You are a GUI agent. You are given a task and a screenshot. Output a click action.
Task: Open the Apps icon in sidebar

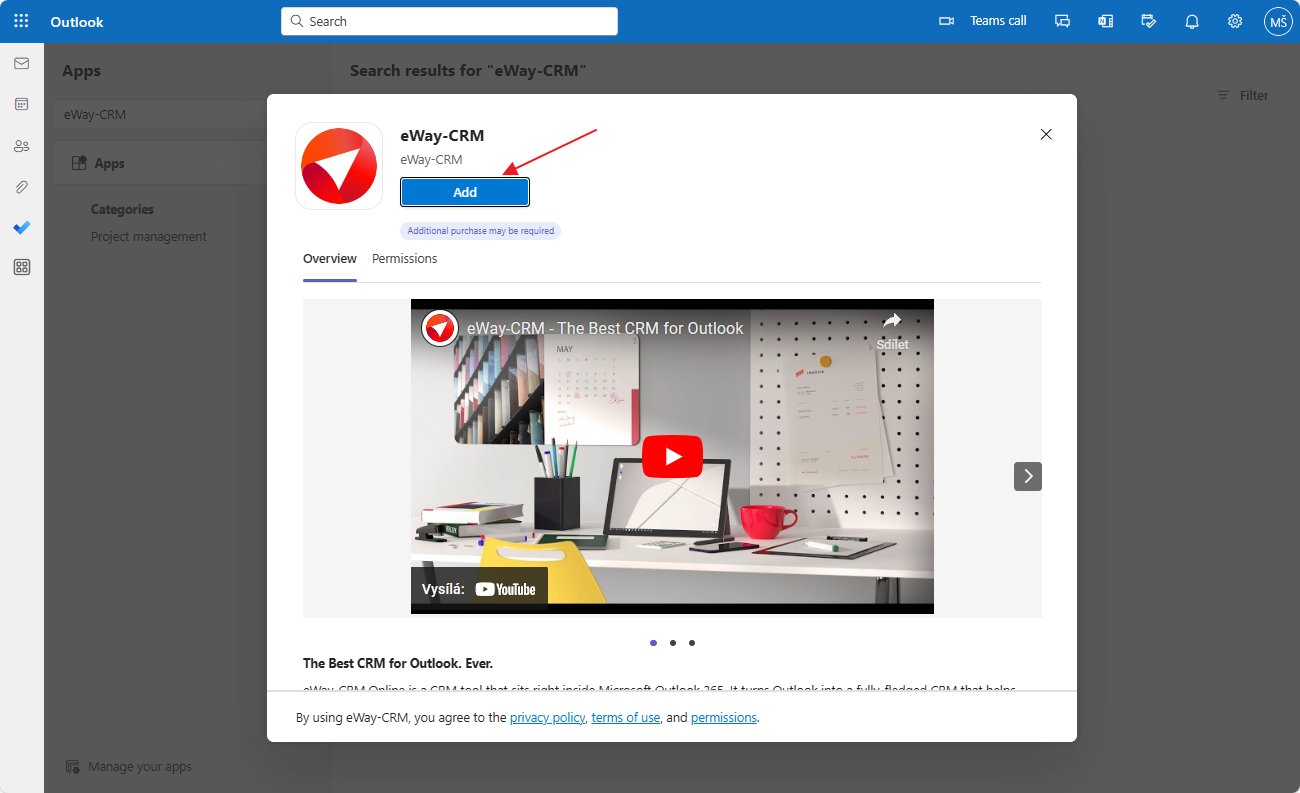point(21,267)
